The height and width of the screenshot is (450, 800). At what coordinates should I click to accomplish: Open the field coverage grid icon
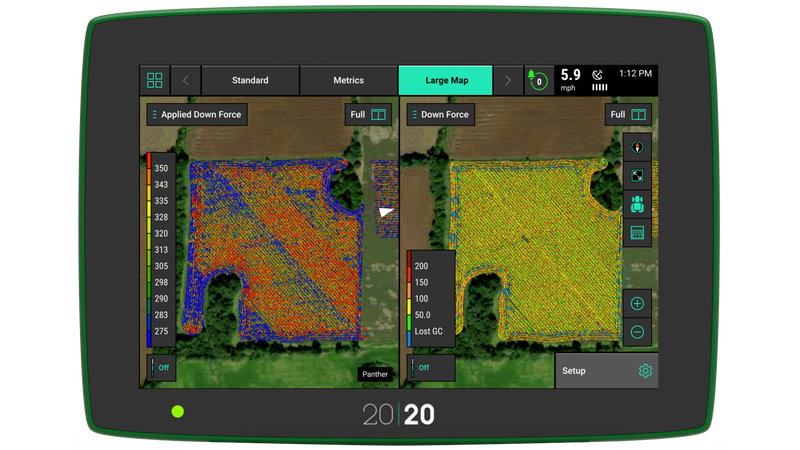(637, 233)
